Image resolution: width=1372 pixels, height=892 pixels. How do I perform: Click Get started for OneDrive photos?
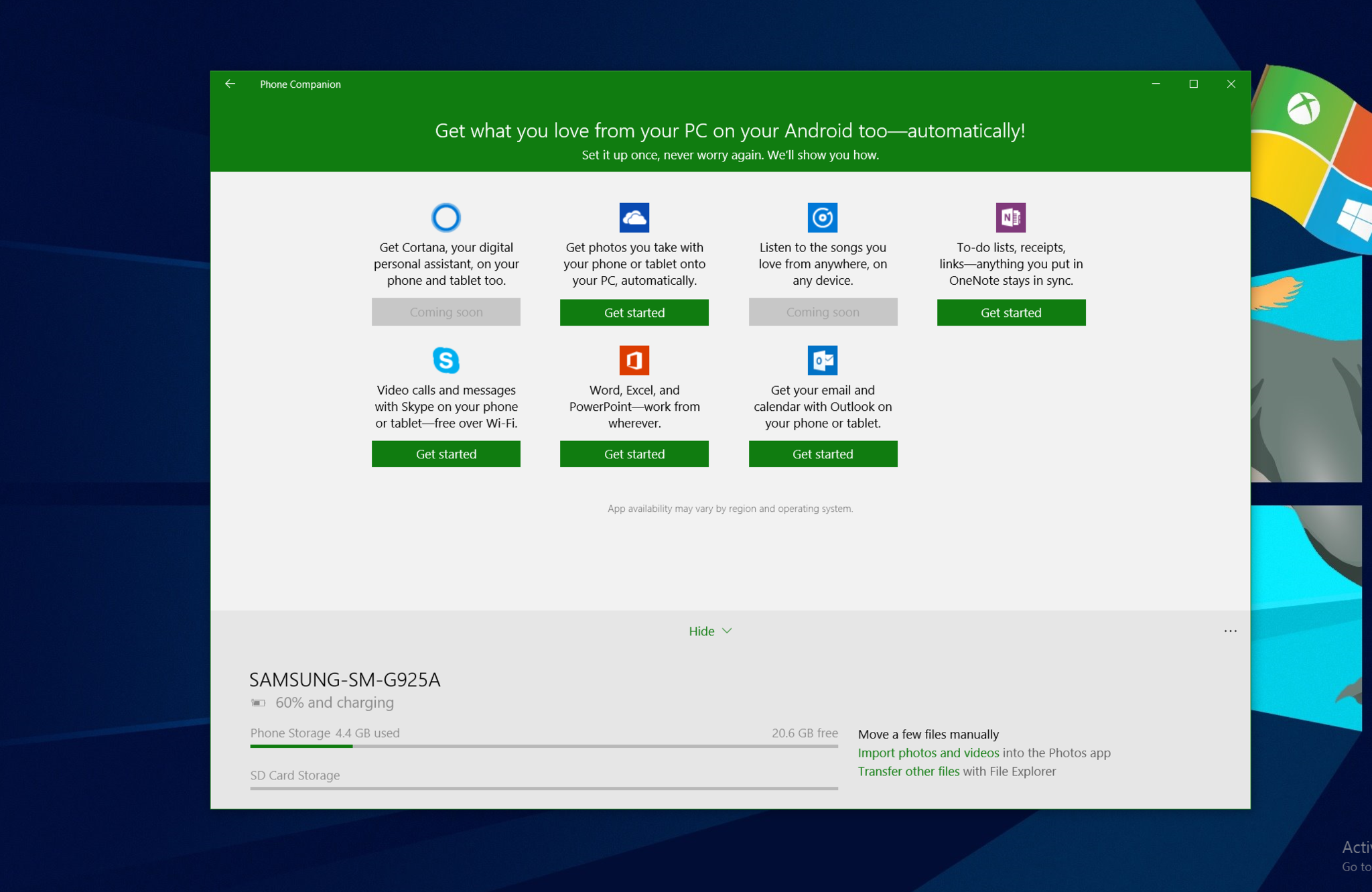634,312
